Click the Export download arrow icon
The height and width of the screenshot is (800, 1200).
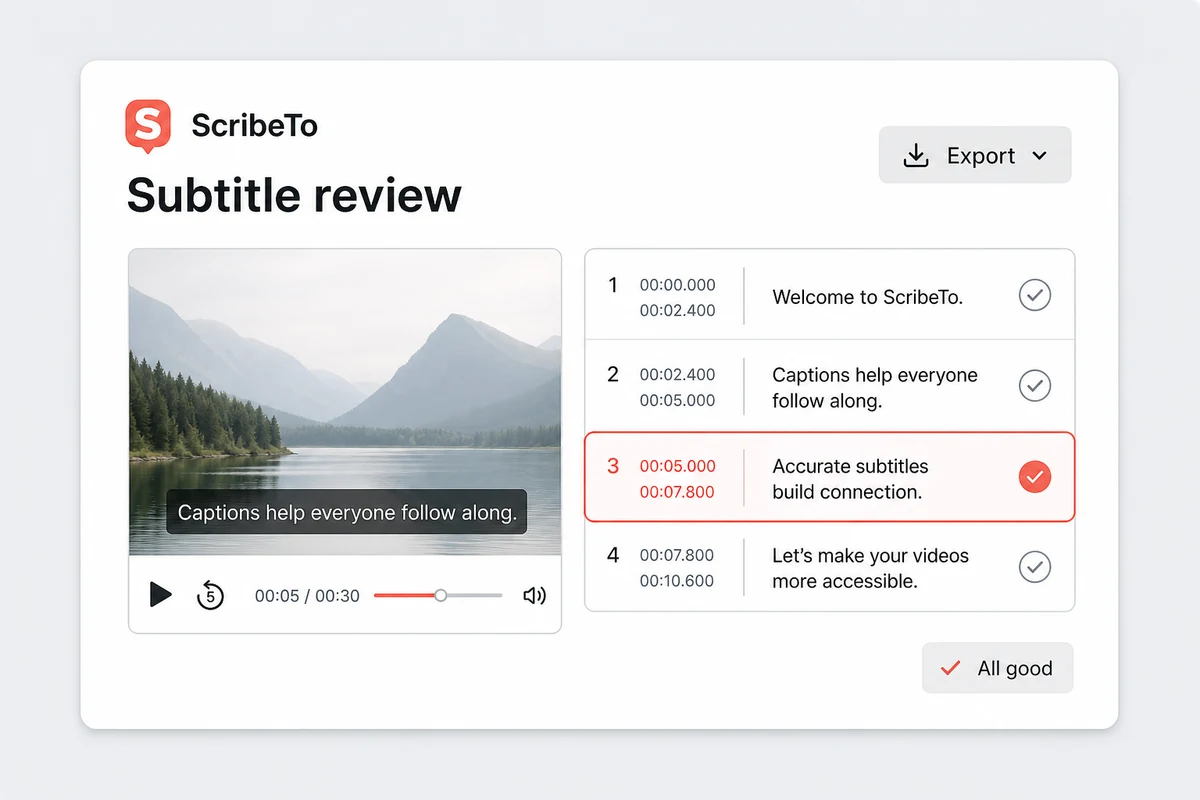point(915,155)
